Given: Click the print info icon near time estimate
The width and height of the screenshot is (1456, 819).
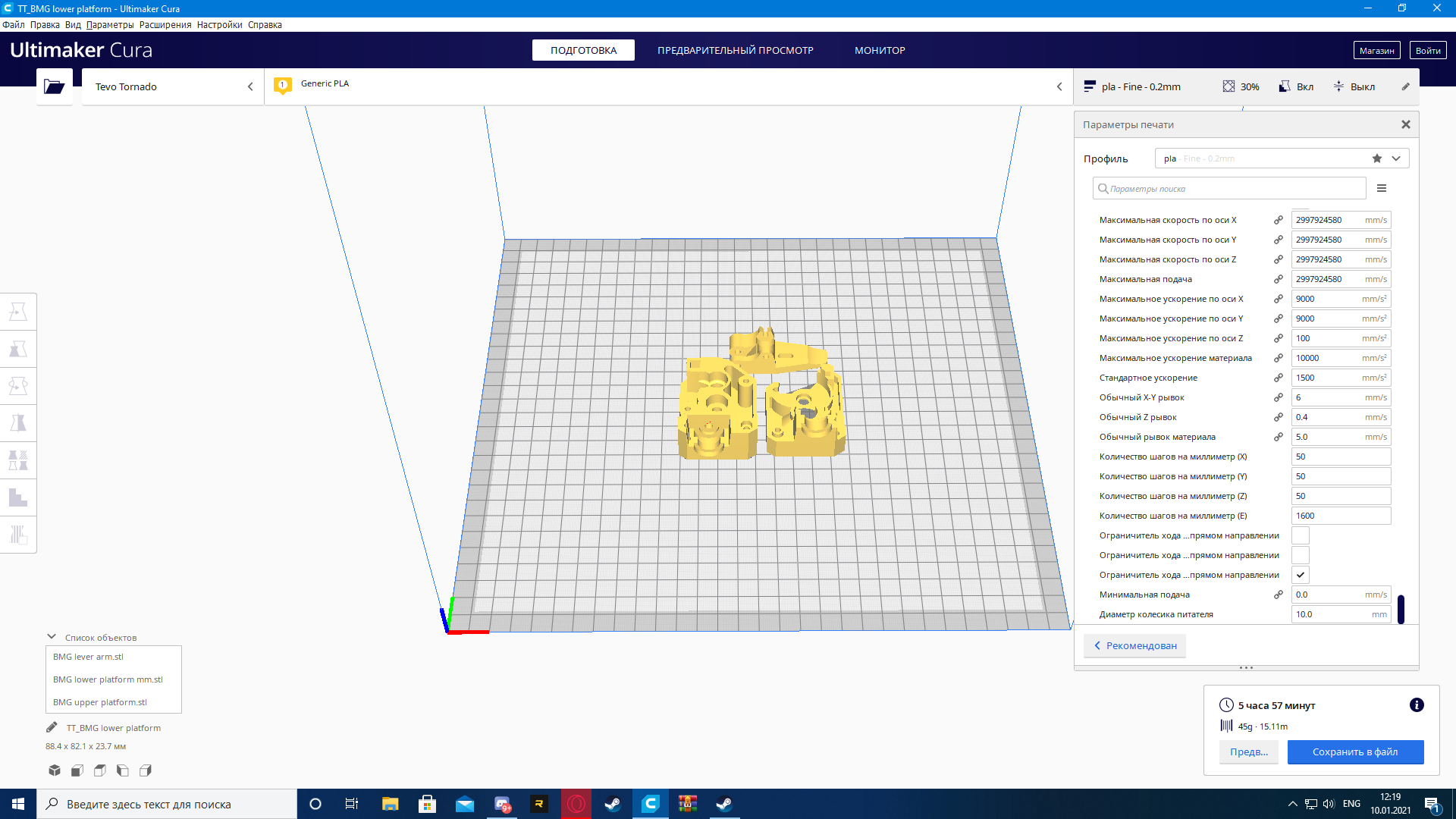Looking at the screenshot, I should 1416,705.
